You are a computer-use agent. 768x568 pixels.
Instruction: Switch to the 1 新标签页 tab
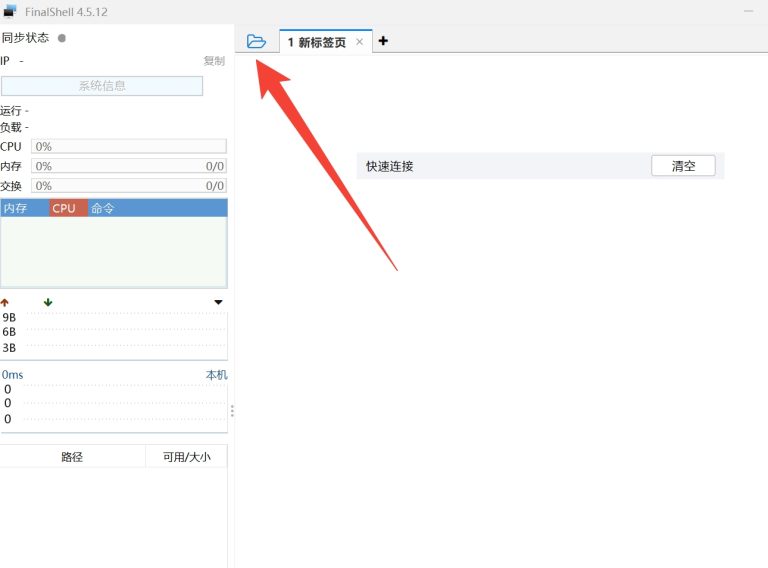[317, 42]
